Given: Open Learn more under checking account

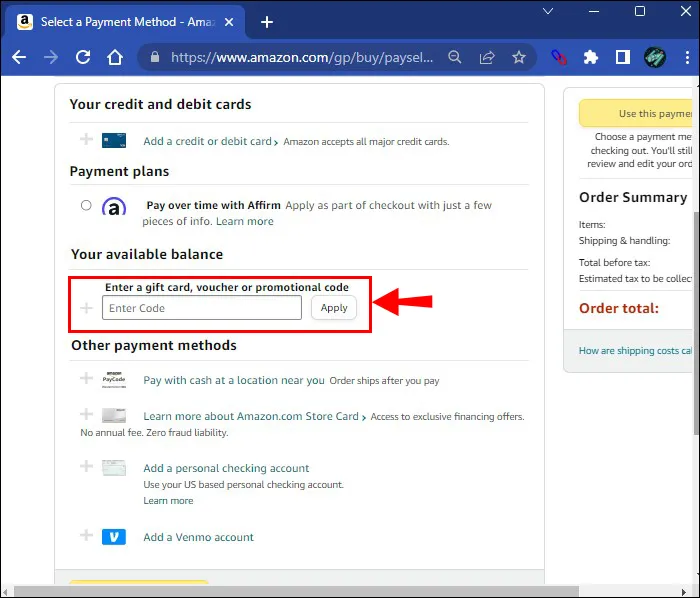Looking at the screenshot, I should pyautogui.click(x=168, y=501).
